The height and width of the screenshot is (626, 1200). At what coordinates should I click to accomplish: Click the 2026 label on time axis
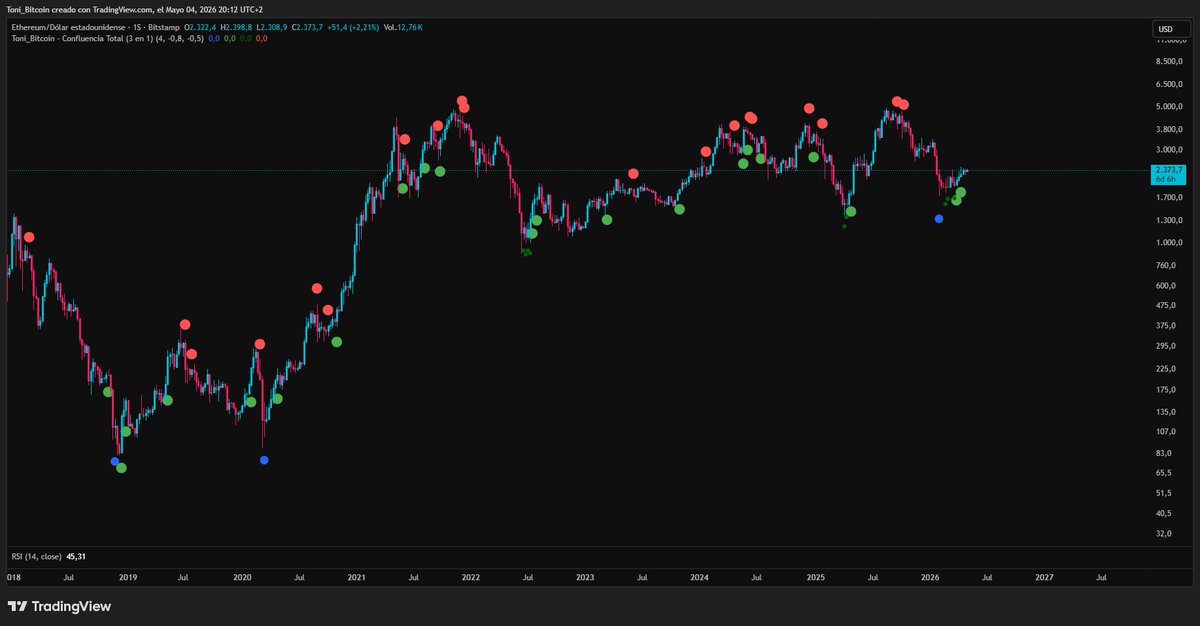tap(930, 577)
